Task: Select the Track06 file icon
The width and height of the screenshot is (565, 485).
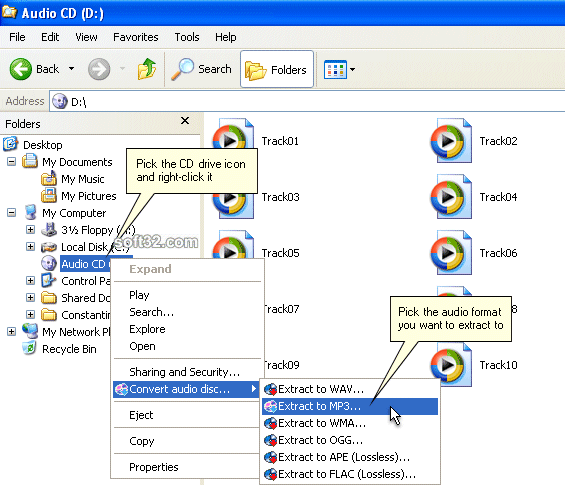Action: click(x=451, y=252)
